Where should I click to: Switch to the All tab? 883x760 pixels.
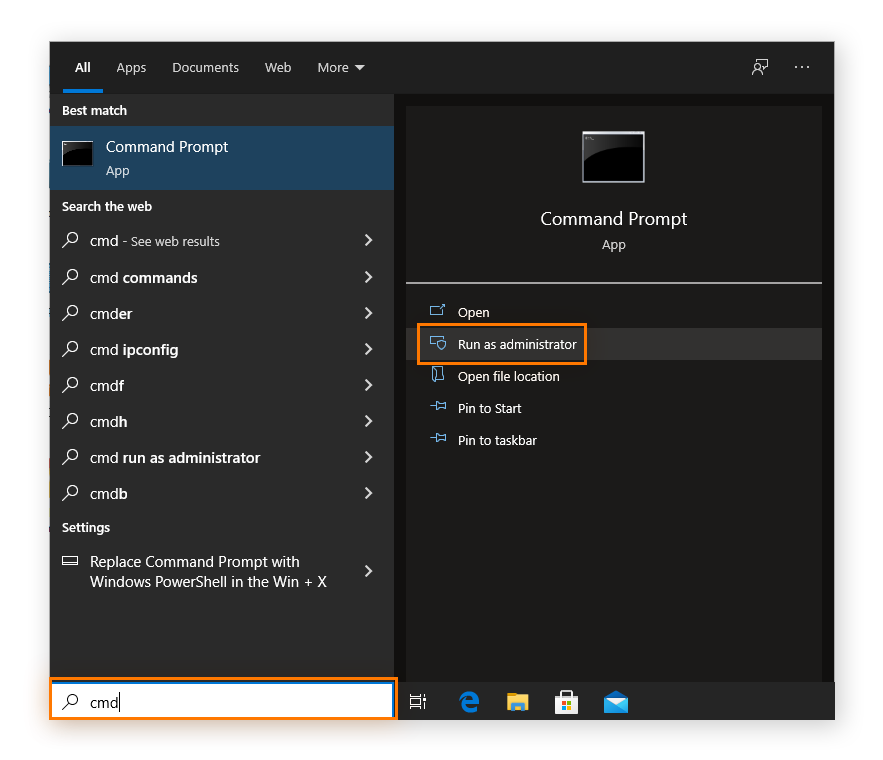coord(83,68)
